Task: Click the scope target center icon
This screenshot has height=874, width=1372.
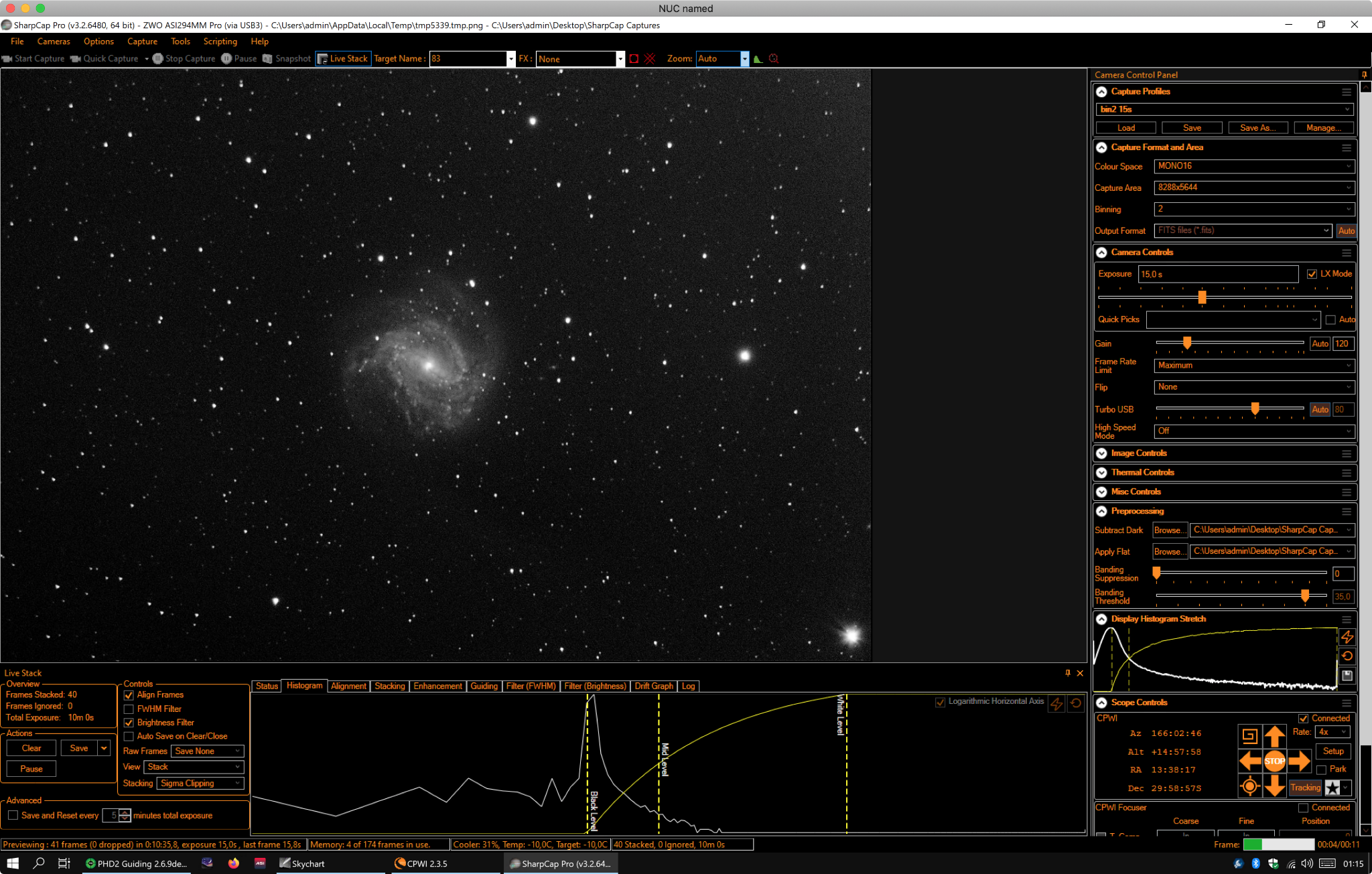Action: coord(1249,786)
